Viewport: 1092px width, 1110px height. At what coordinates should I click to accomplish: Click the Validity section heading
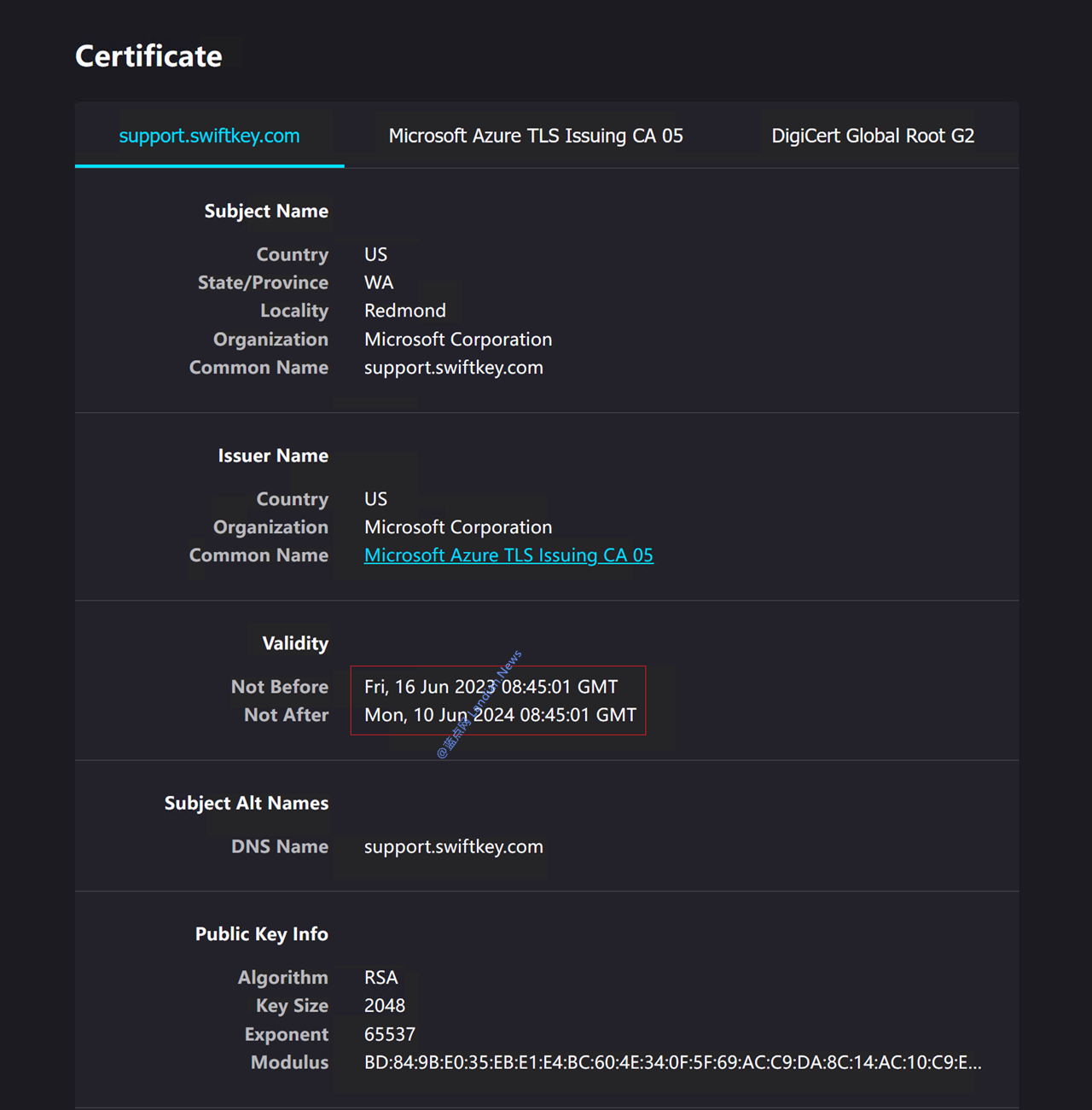[295, 643]
